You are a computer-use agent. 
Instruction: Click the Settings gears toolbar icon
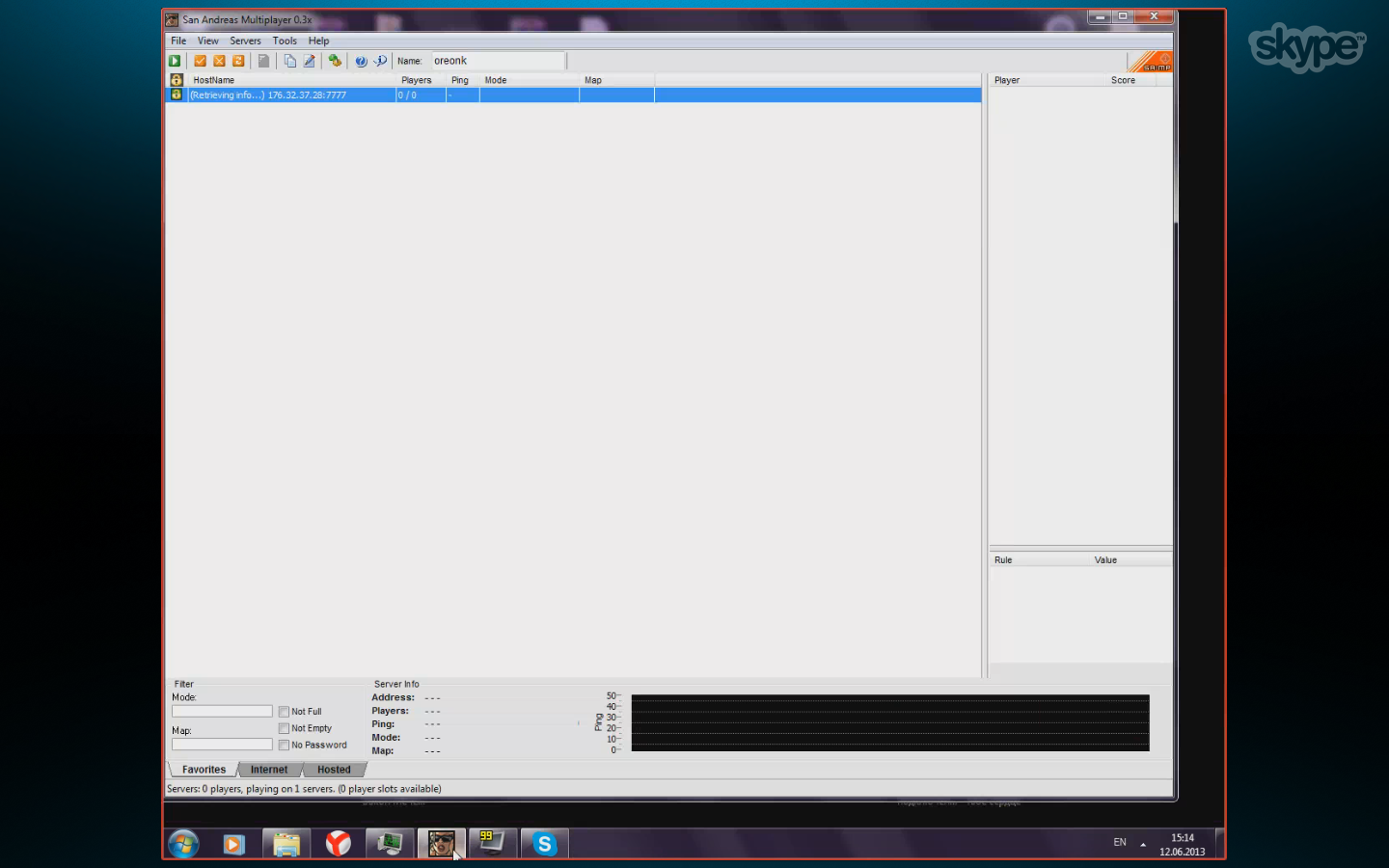(x=335, y=61)
